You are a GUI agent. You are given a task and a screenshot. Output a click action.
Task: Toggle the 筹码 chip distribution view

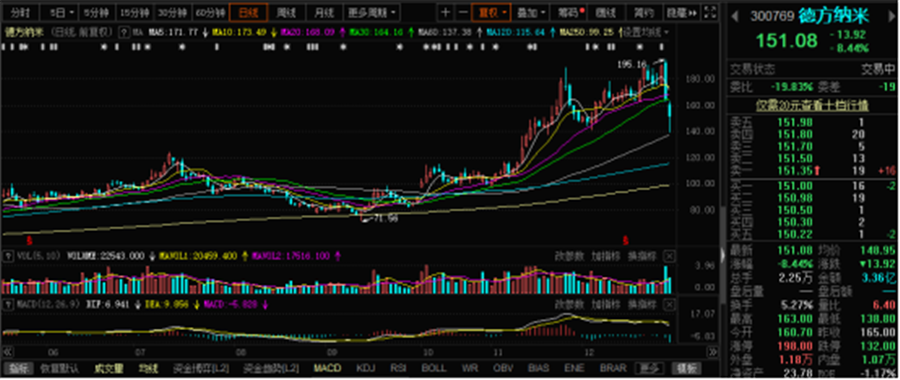(x=568, y=12)
